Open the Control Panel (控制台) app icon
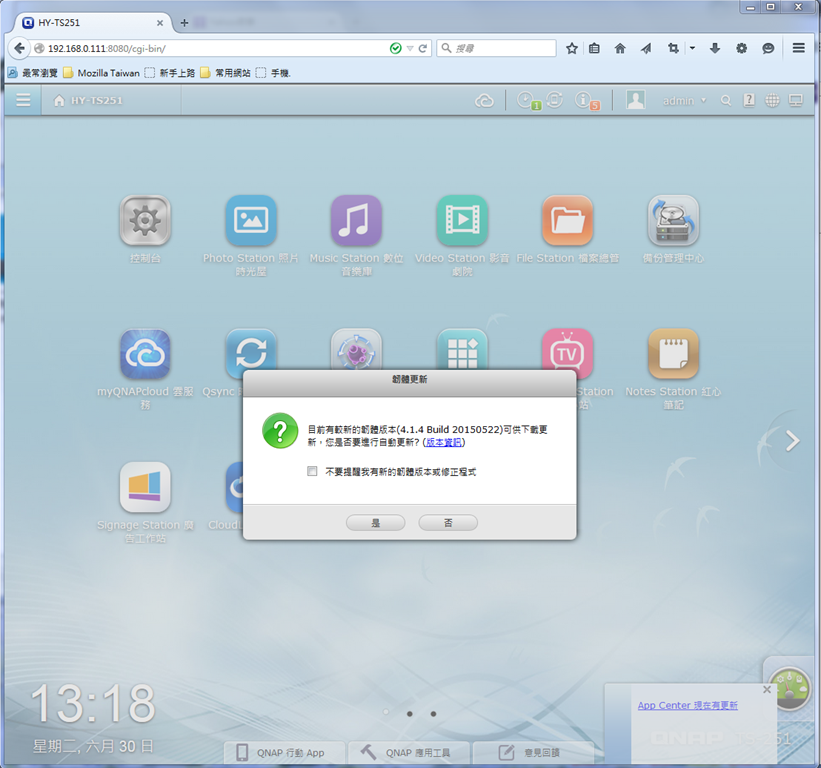Image resolution: width=821 pixels, height=768 pixels. pyautogui.click(x=145, y=220)
